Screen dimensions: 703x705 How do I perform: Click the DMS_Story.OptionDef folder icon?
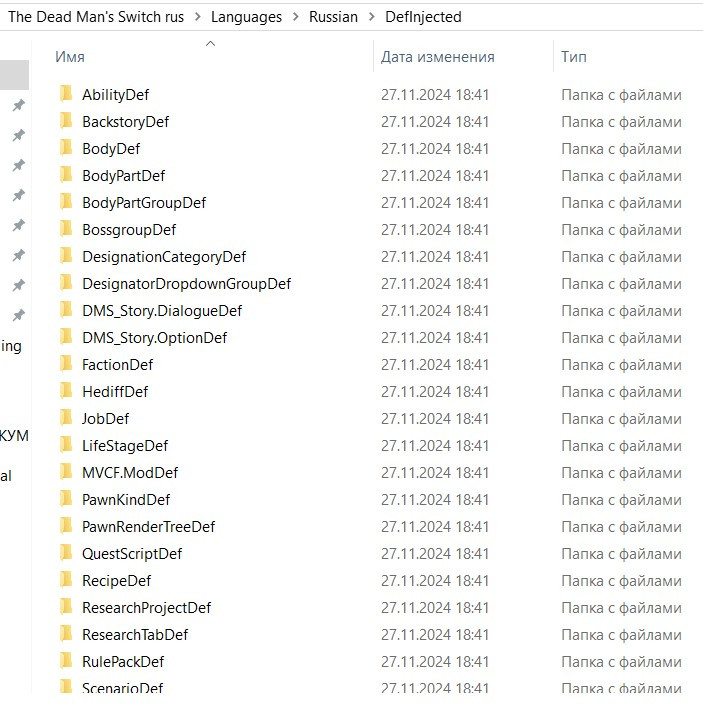[66, 336]
